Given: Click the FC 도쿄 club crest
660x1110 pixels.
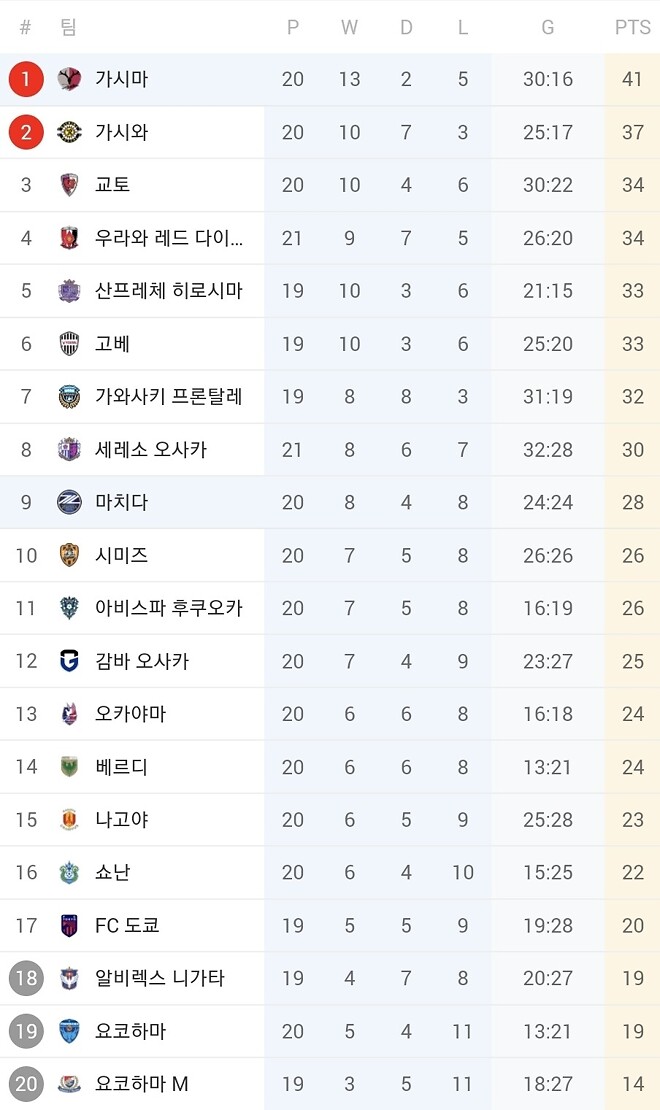Looking at the screenshot, I should (x=69, y=925).
